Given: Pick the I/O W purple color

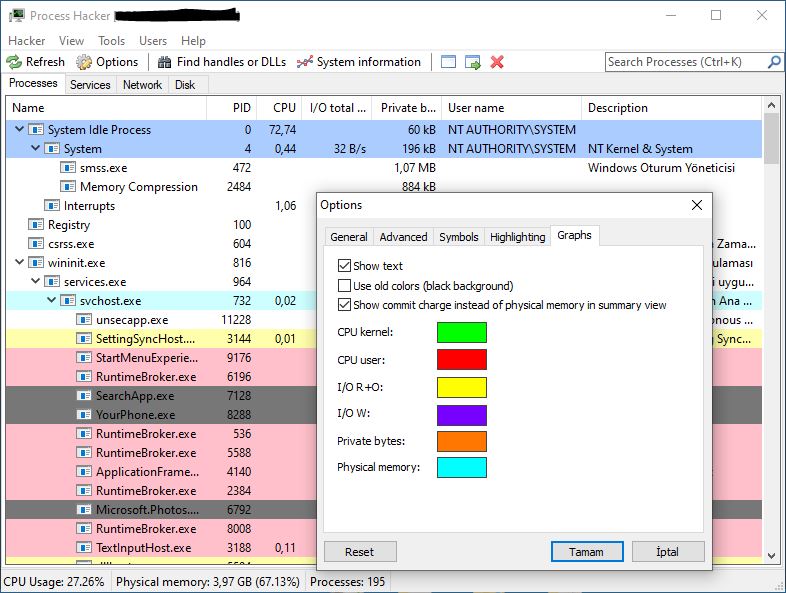Looking at the screenshot, I should 462,415.
